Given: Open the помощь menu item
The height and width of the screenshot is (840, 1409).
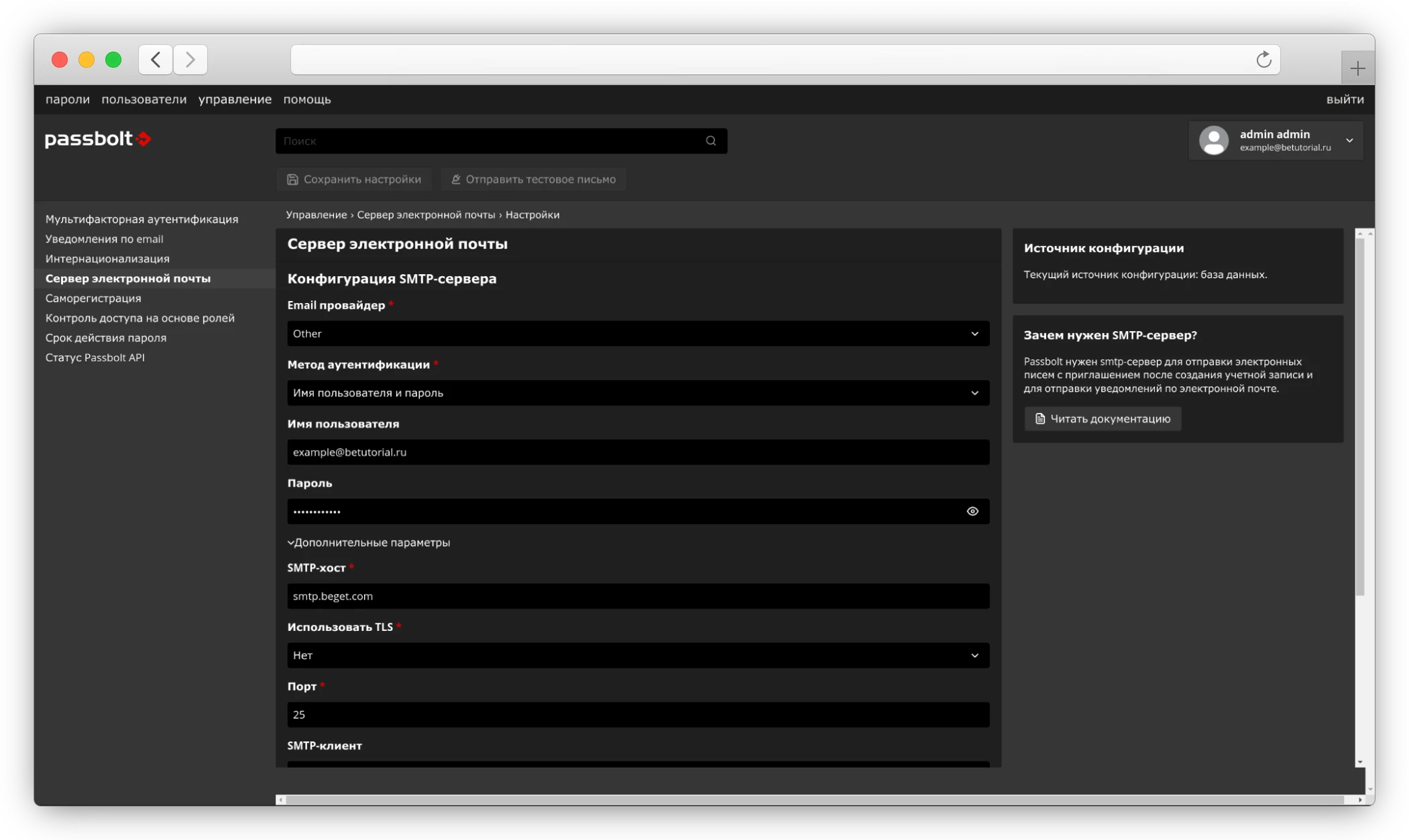Looking at the screenshot, I should (x=306, y=99).
